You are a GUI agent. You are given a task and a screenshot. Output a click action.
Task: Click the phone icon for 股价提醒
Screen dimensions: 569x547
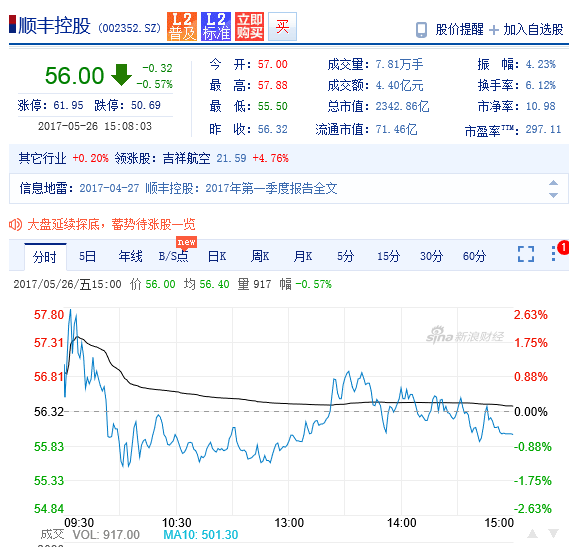421,30
